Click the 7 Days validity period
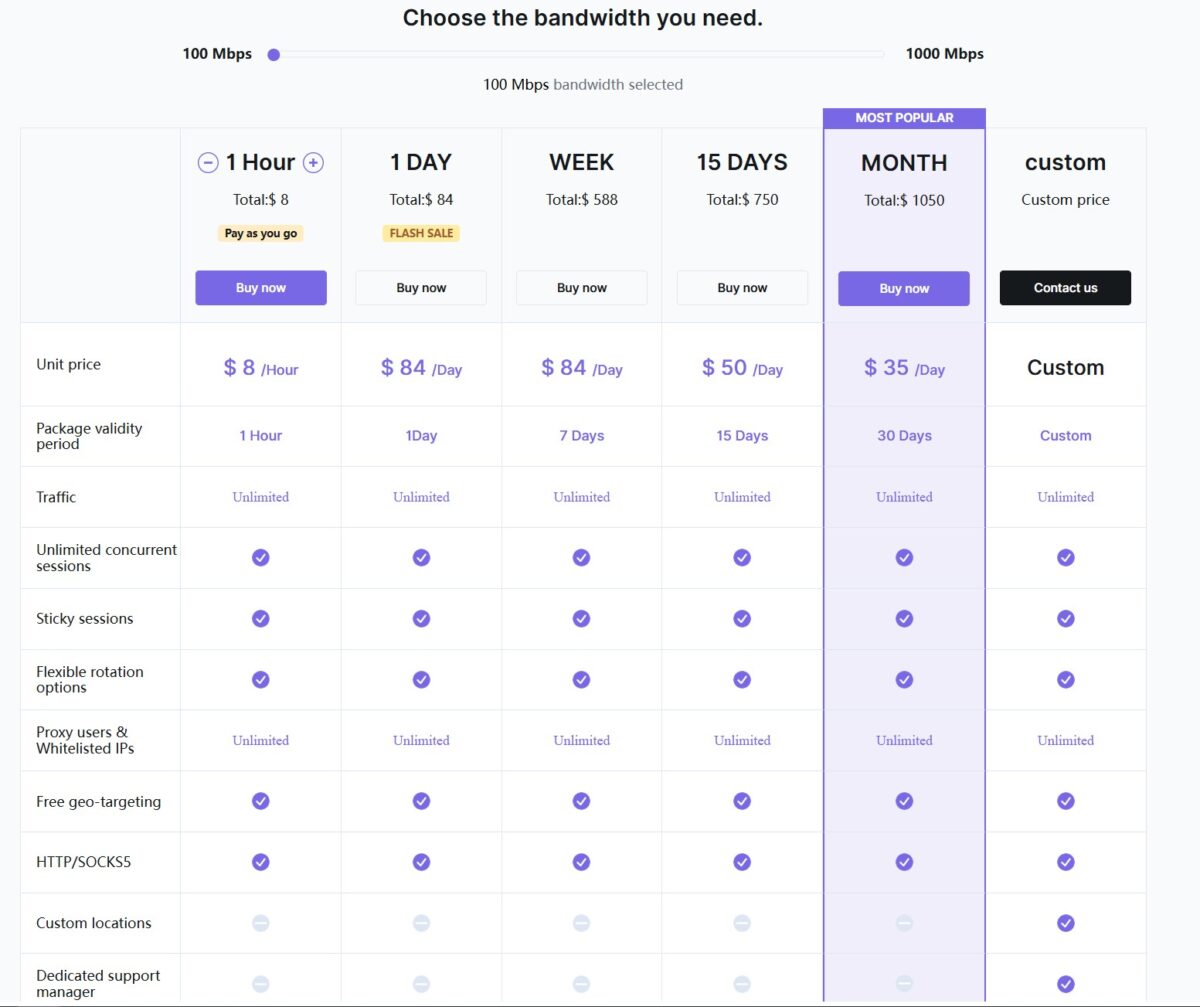 click(x=582, y=436)
